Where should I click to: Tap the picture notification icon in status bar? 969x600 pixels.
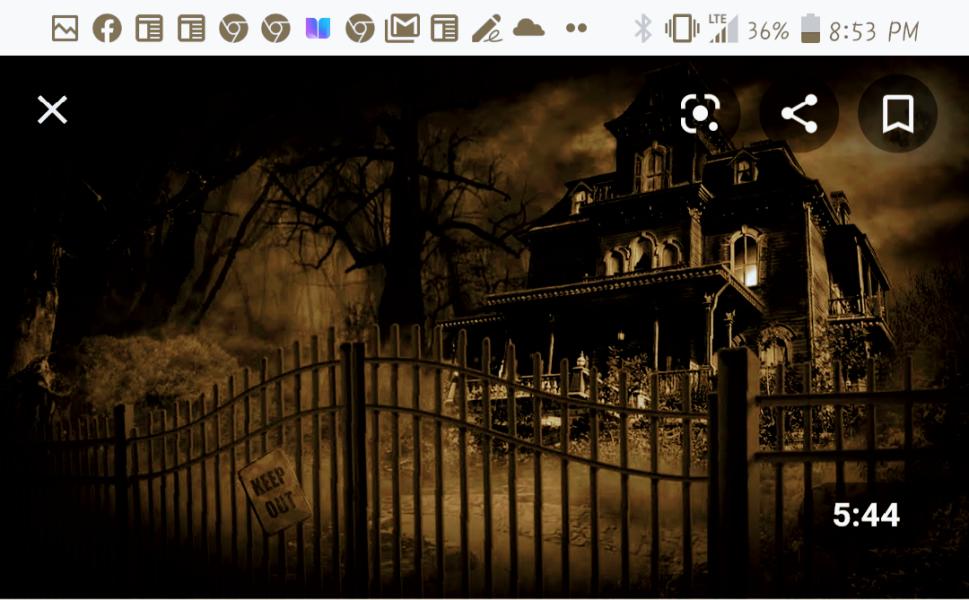click(65, 29)
